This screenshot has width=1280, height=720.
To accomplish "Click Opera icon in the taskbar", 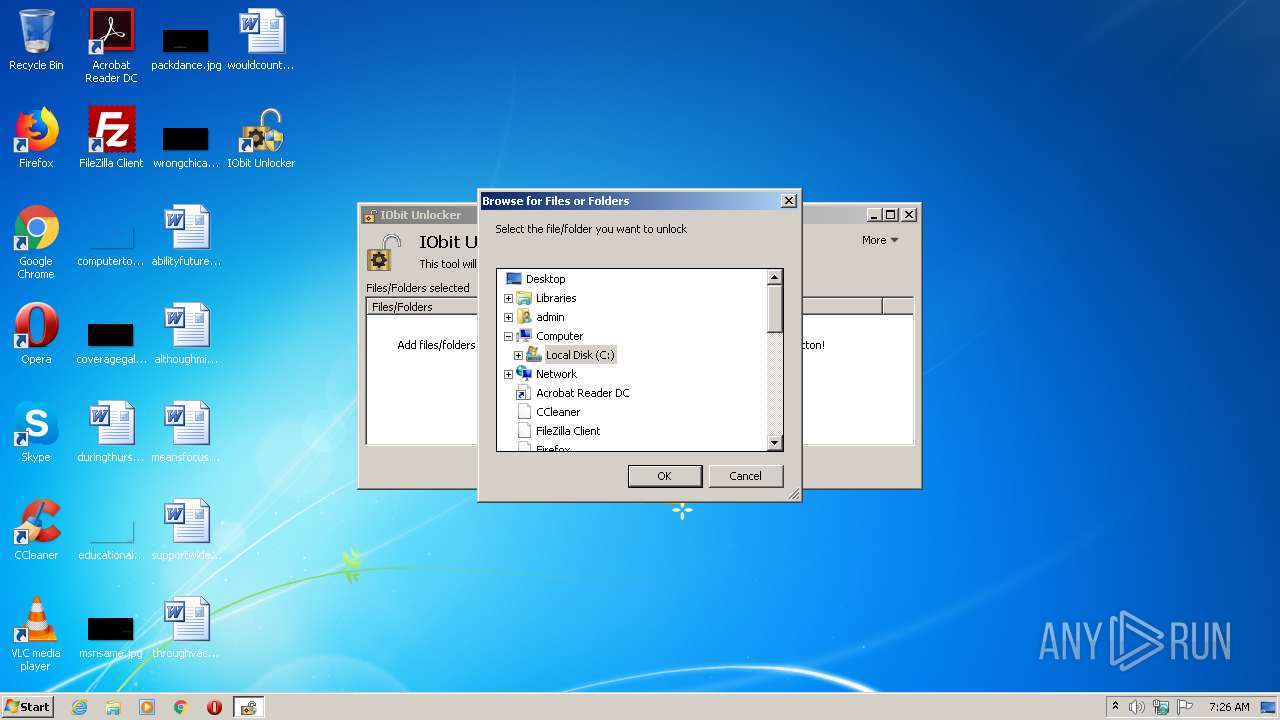I will (214, 707).
